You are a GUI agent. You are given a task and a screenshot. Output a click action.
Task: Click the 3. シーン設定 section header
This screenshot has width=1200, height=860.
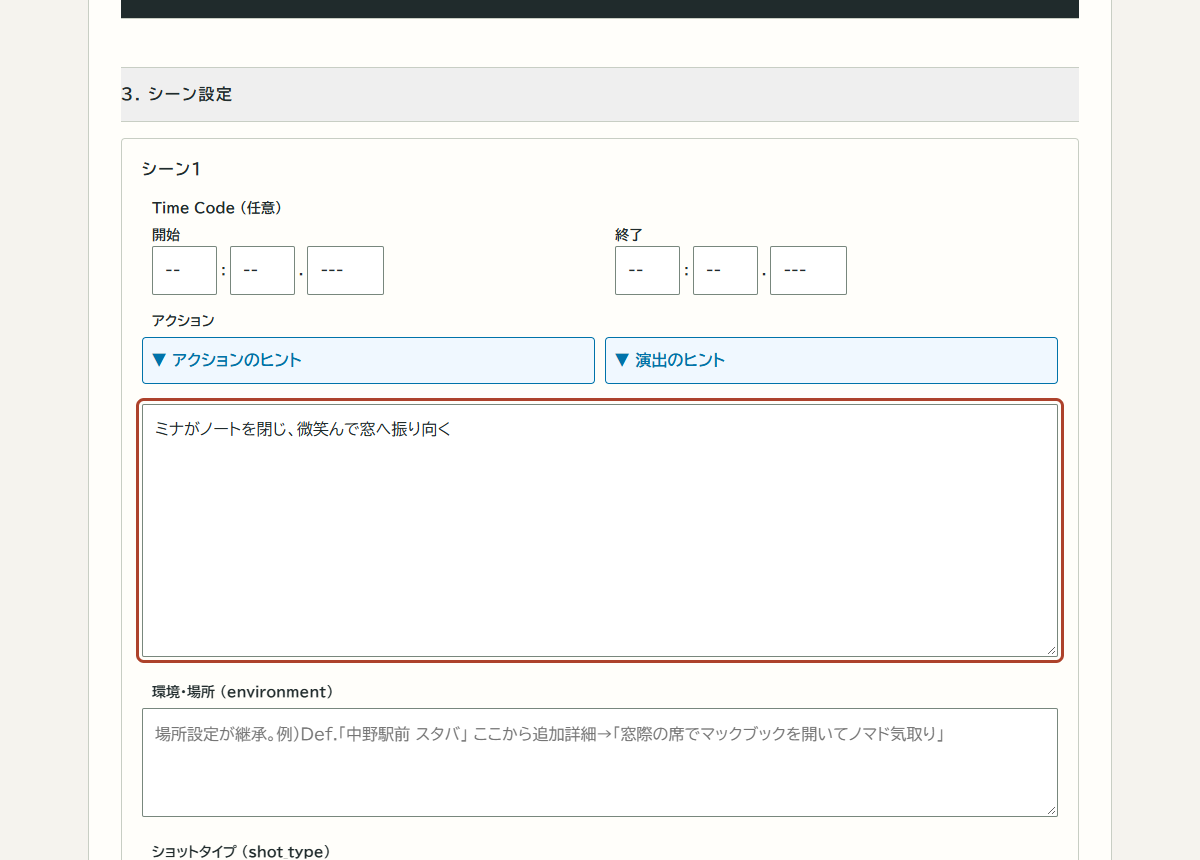point(600,94)
